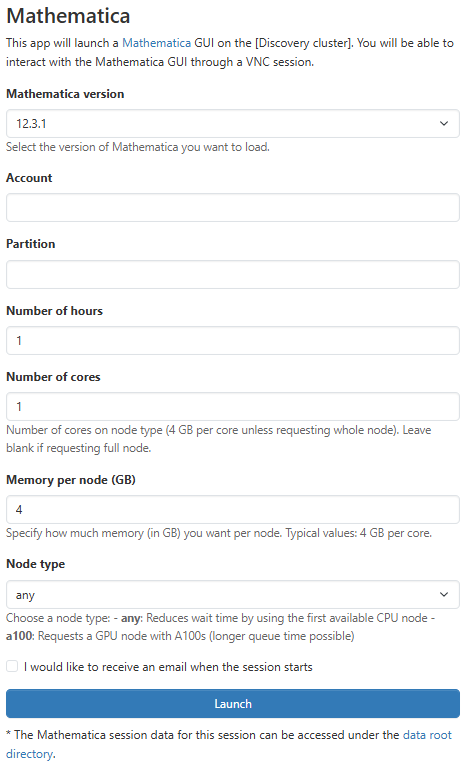
Task: Enable the email notification checkbox
Action: click(12, 666)
